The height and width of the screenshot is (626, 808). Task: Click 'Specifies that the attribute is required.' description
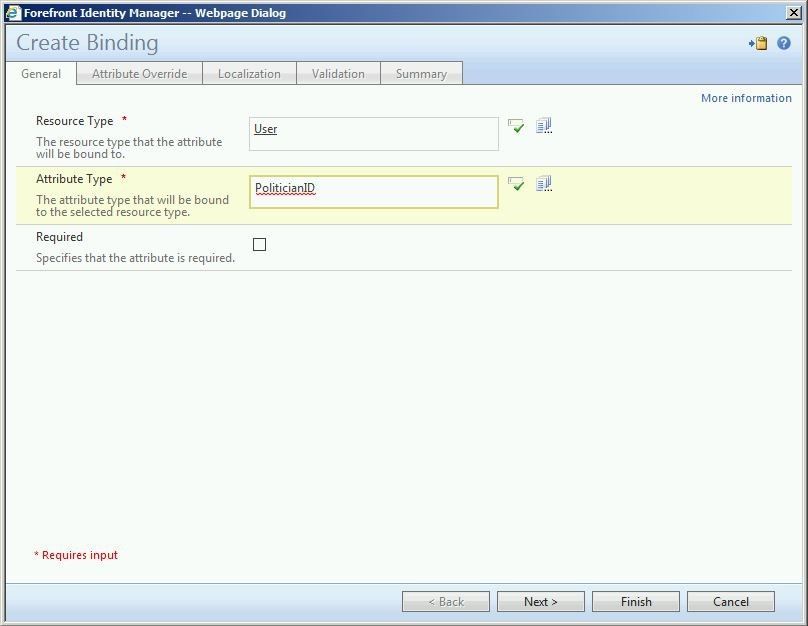pyautogui.click(x=136, y=258)
